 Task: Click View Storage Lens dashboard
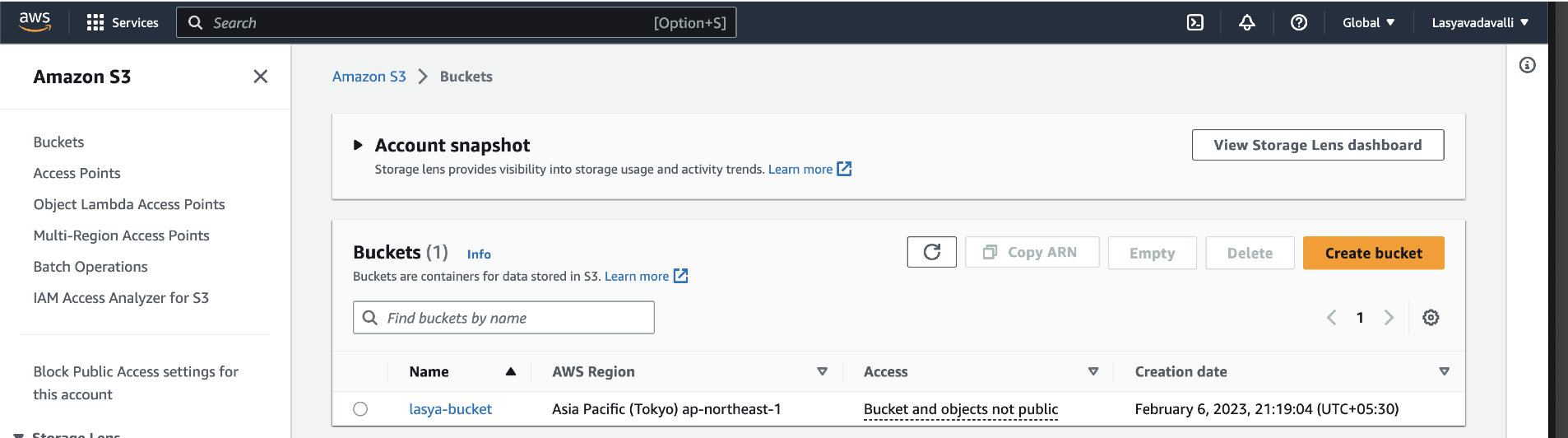click(x=1318, y=145)
